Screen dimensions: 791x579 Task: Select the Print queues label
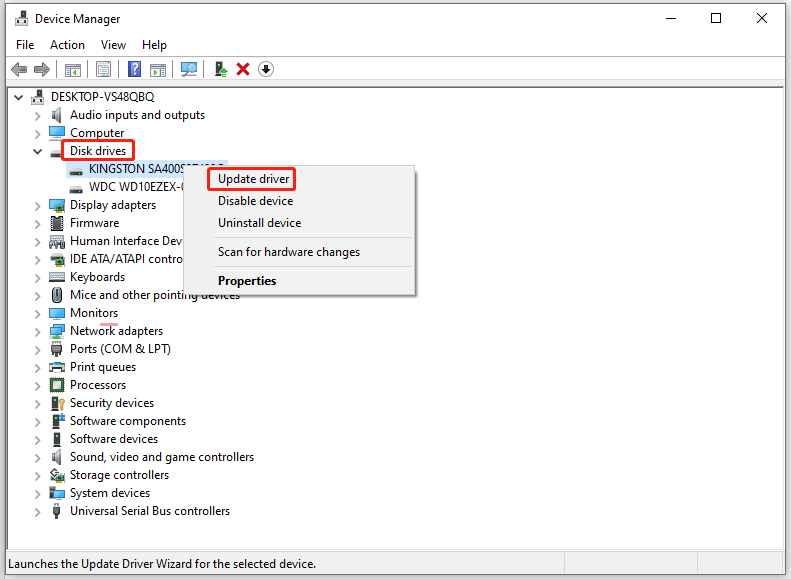coord(103,367)
